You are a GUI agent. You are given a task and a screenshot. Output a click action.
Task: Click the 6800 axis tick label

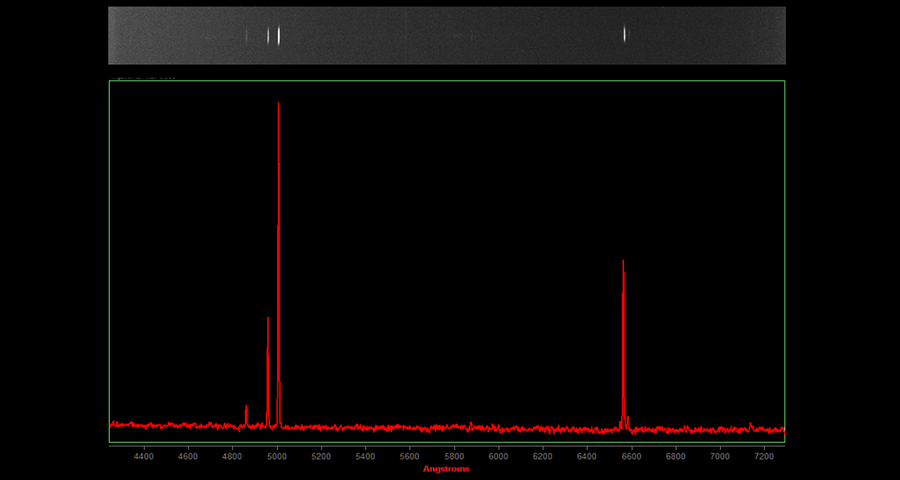pos(675,456)
